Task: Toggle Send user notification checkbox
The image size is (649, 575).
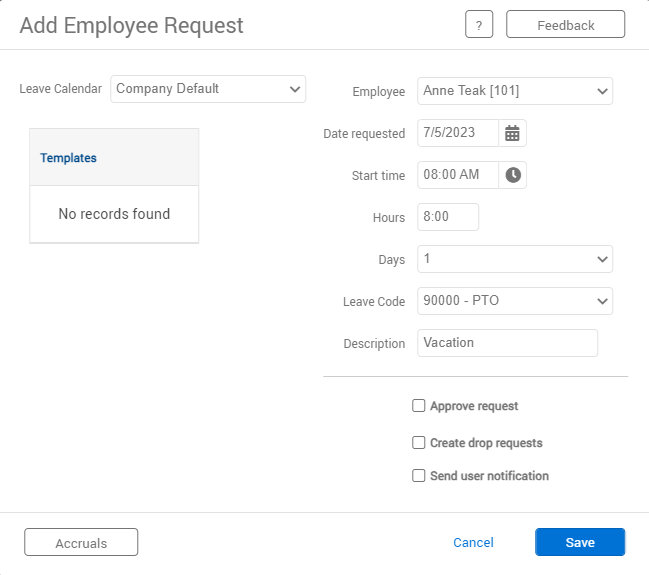Action: coord(418,476)
